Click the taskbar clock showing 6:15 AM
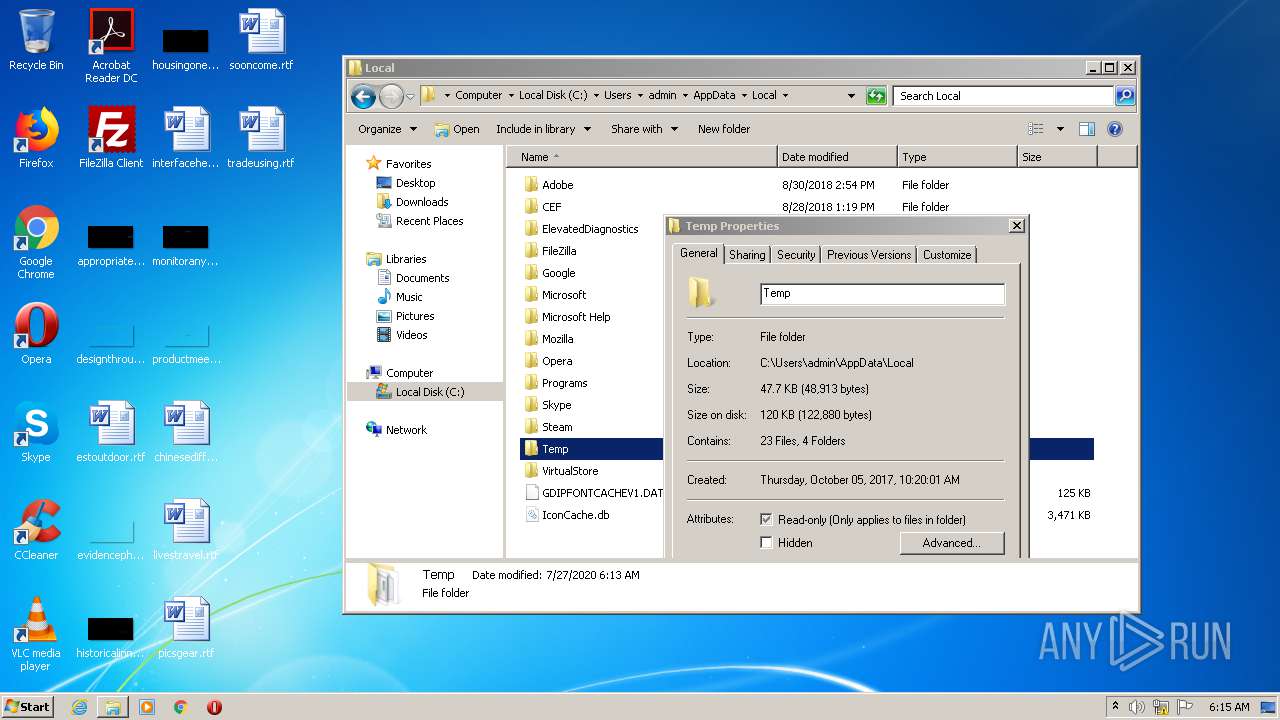The height and width of the screenshot is (720, 1280). 1229,707
